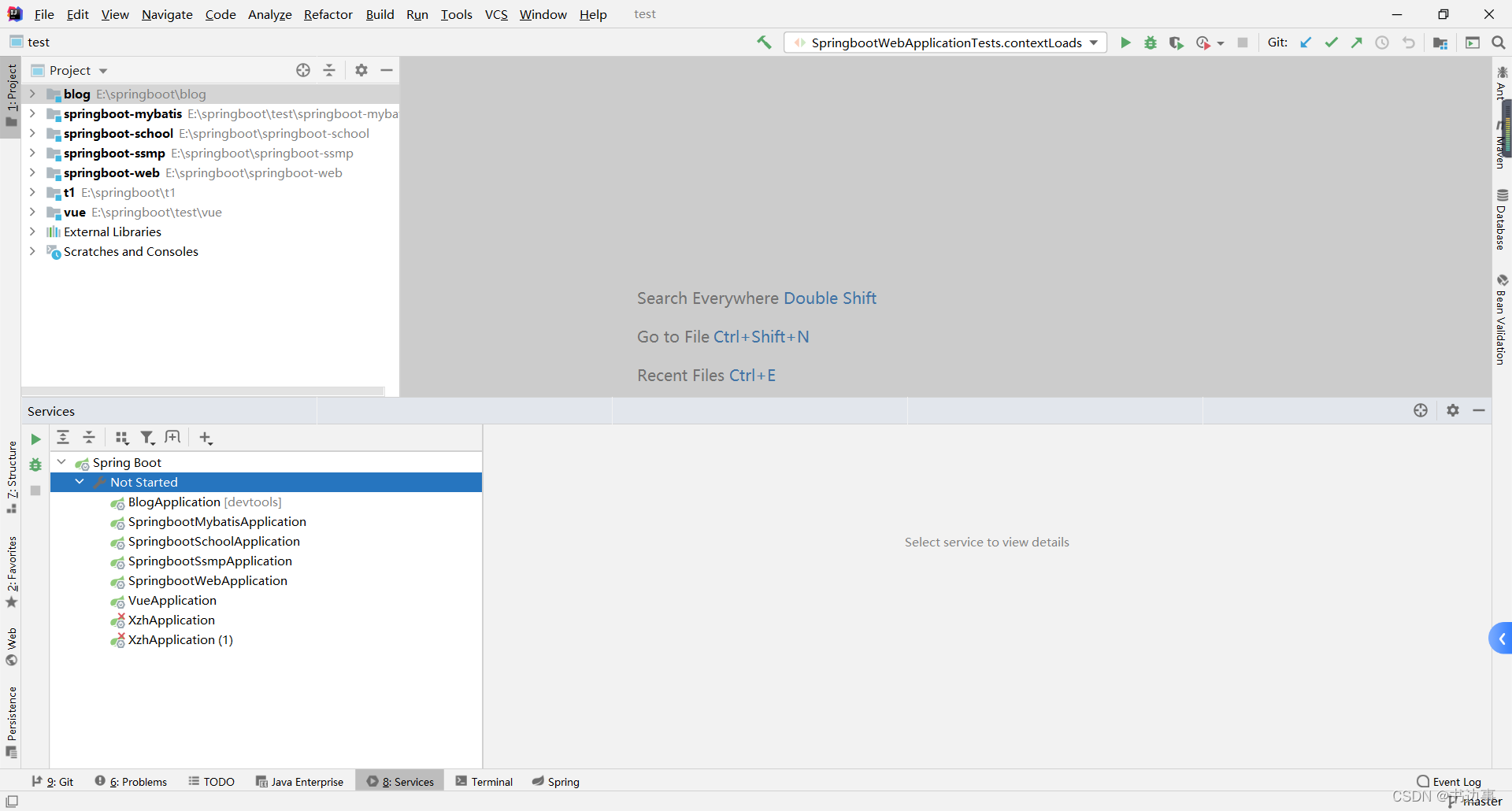Open the Services filter icon
The width and height of the screenshot is (1512, 811).
click(147, 438)
